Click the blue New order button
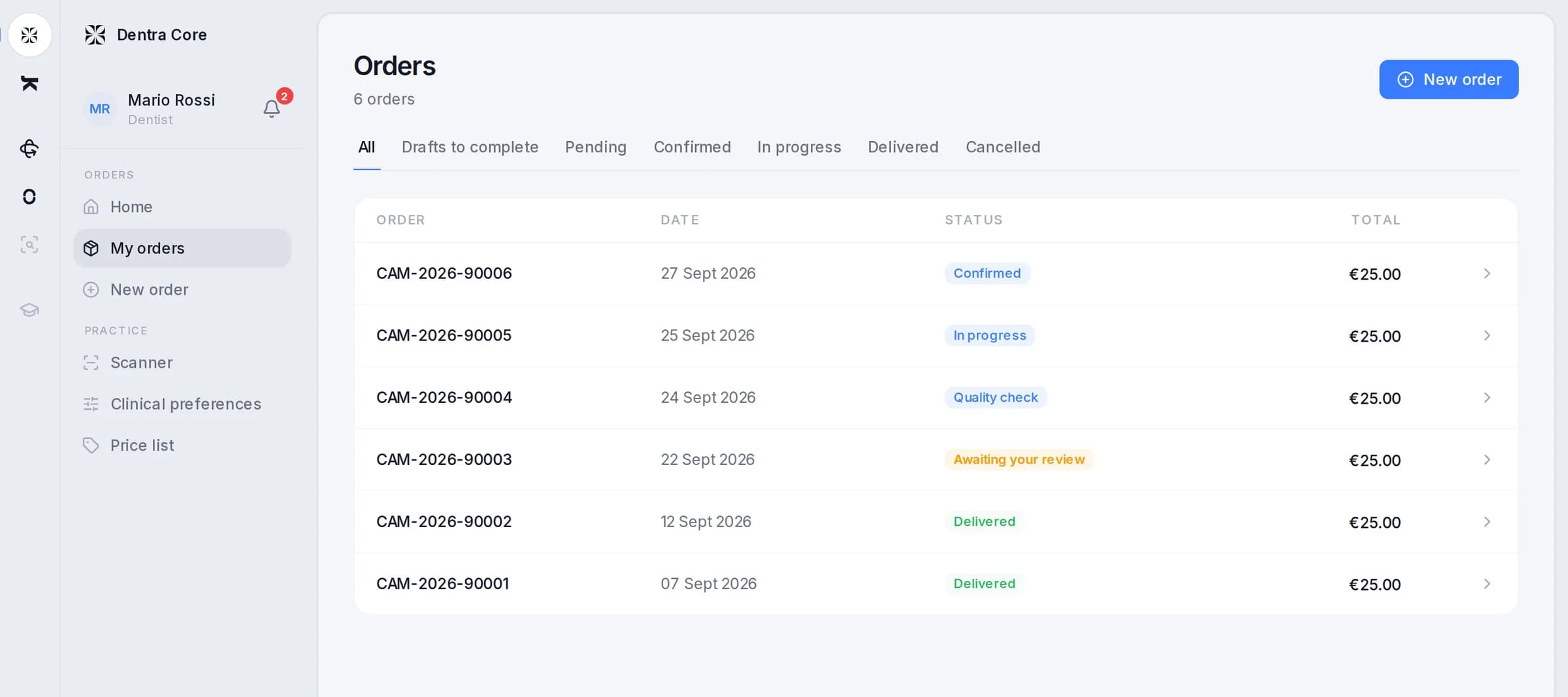This screenshot has width=1568, height=697. point(1448,80)
